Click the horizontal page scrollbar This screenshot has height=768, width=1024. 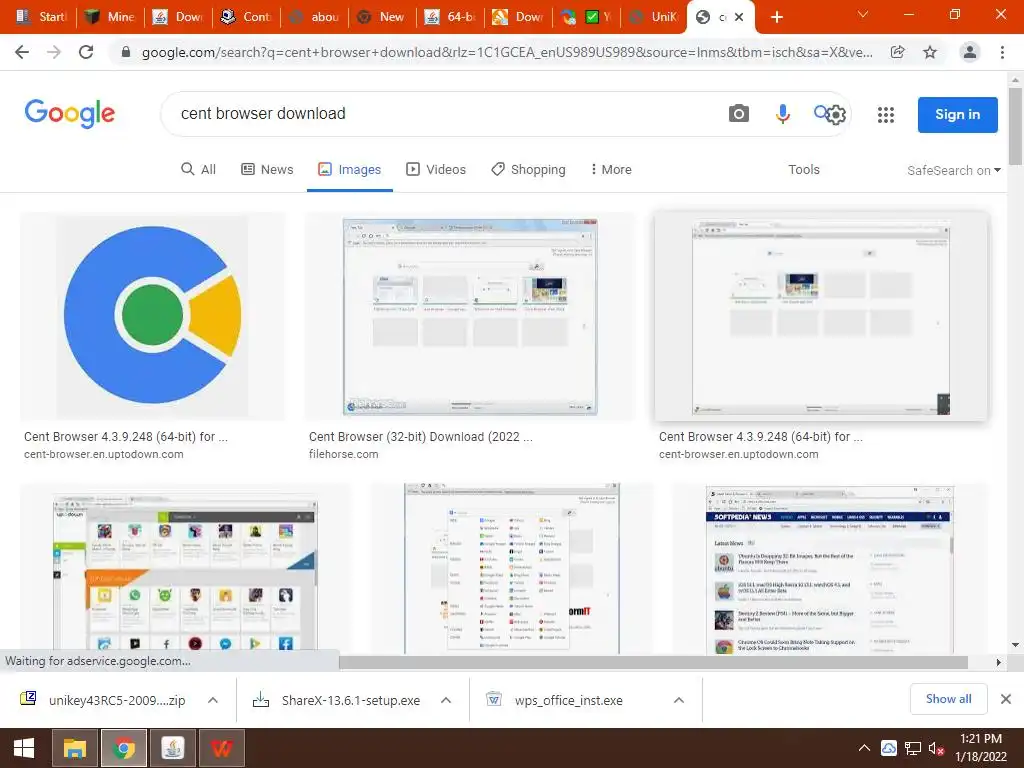(653, 662)
